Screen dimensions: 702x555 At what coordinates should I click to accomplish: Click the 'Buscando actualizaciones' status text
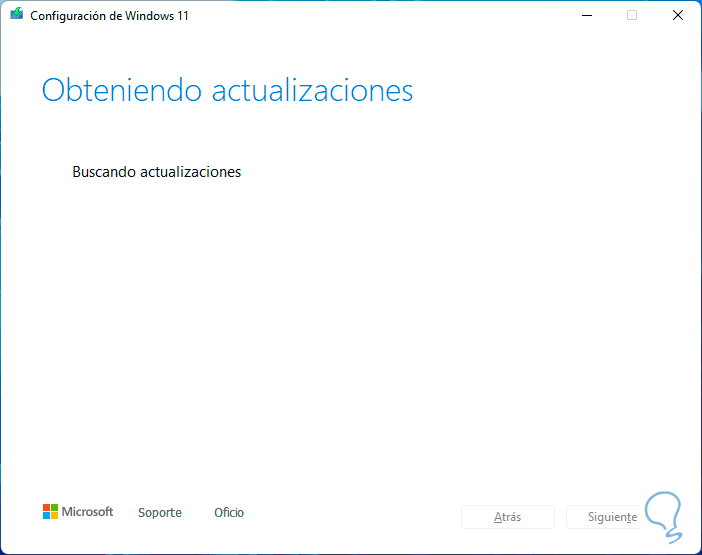(157, 172)
